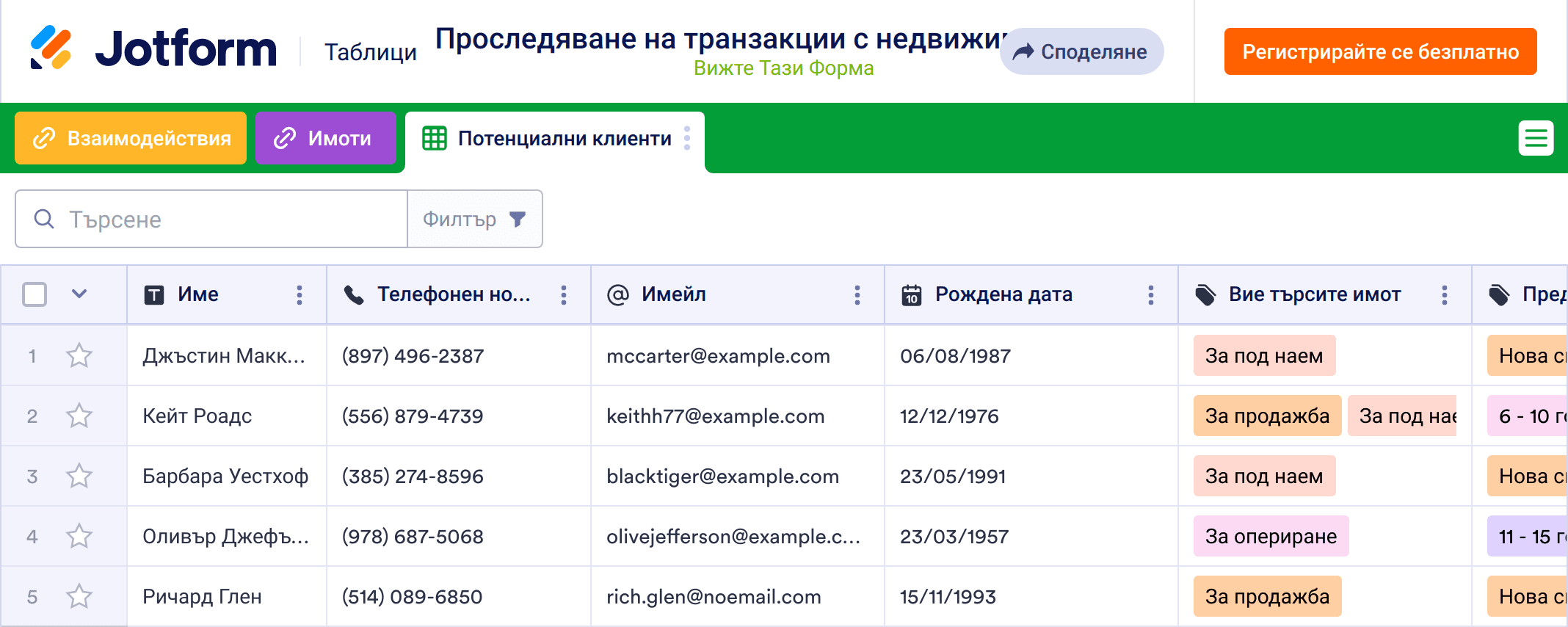Switch to the Имоти tab

tap(325, 138)
